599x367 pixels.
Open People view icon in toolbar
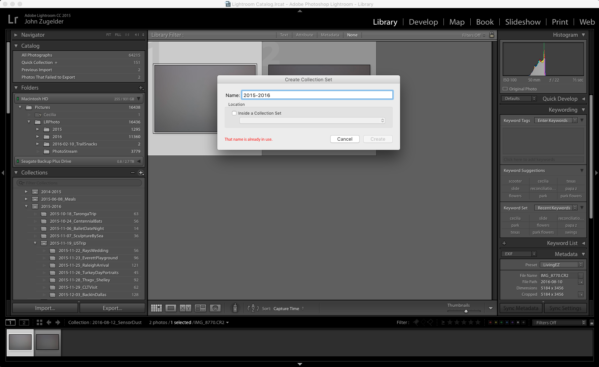pos(215,308)
